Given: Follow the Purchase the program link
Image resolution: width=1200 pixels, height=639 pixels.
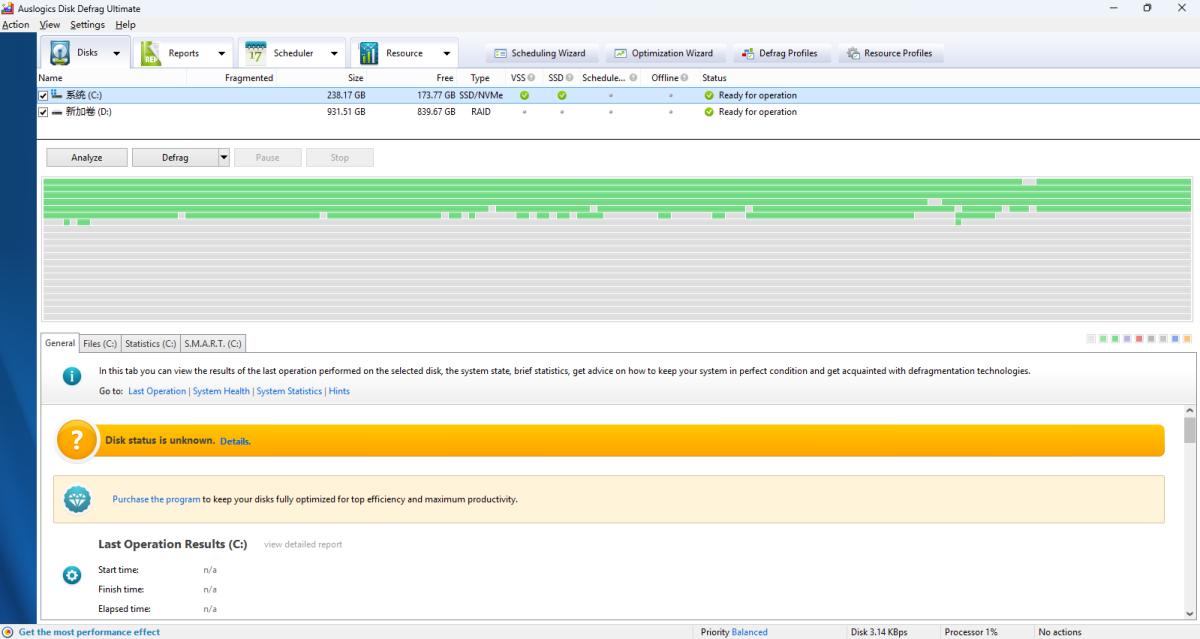Looking at the screenshot, I should [156, 499].
